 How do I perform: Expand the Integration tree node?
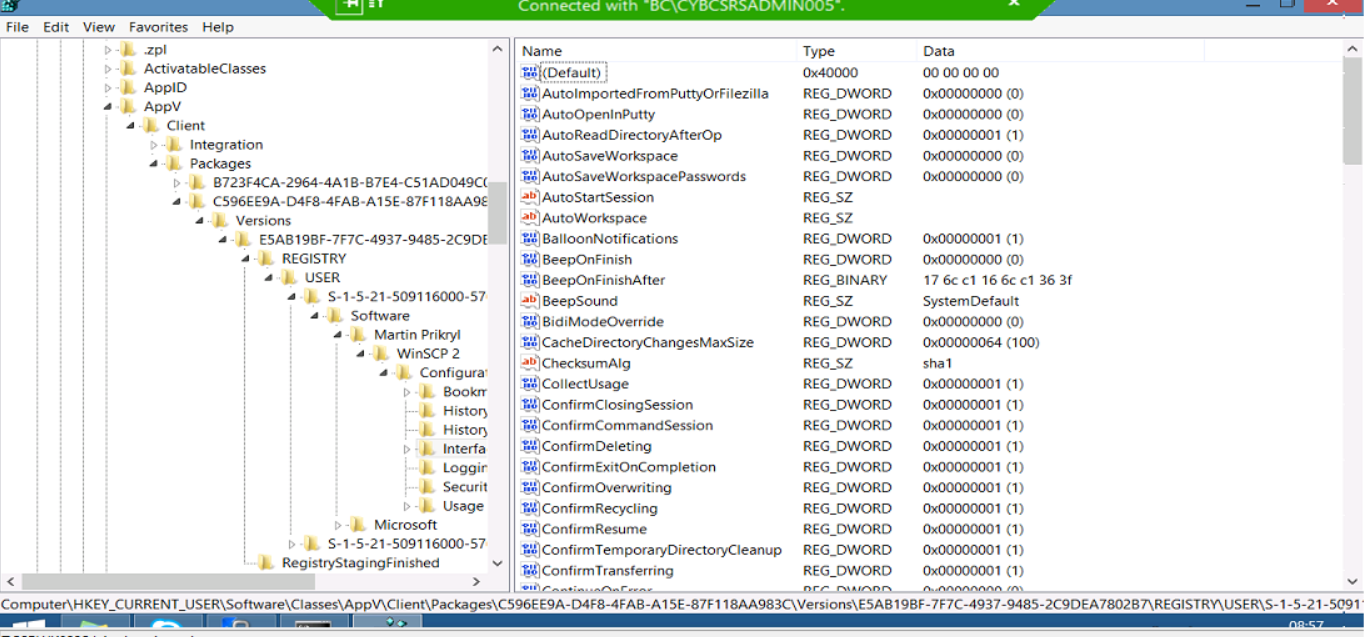point(154,145)
